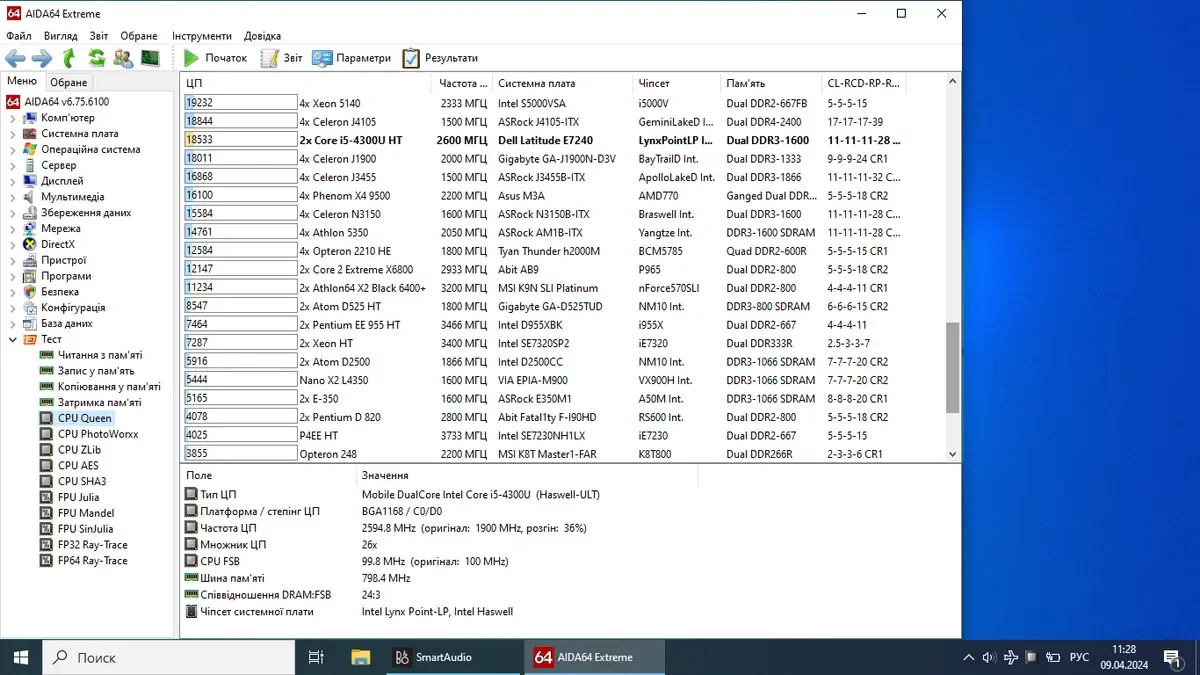
Task: Click the green Up level arrow
Action: coord(69,58)
